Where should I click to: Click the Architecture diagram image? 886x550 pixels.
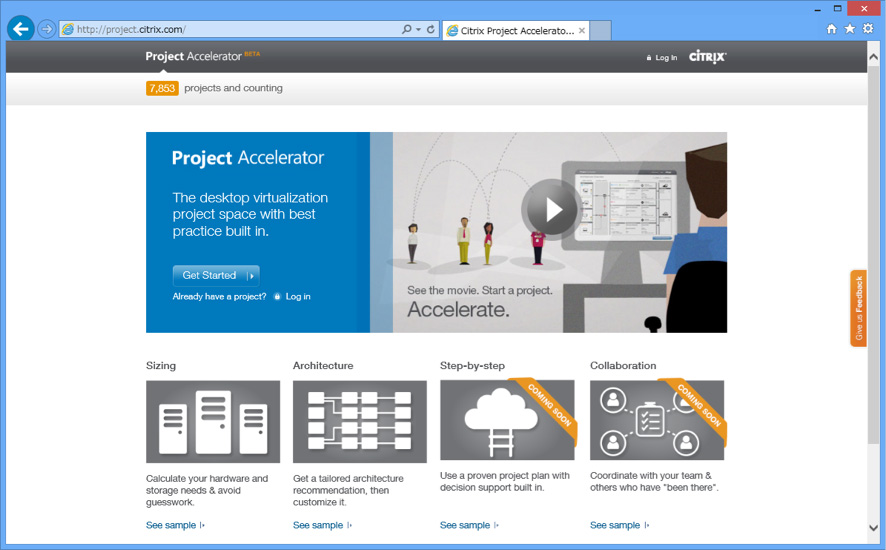[360, 422]
